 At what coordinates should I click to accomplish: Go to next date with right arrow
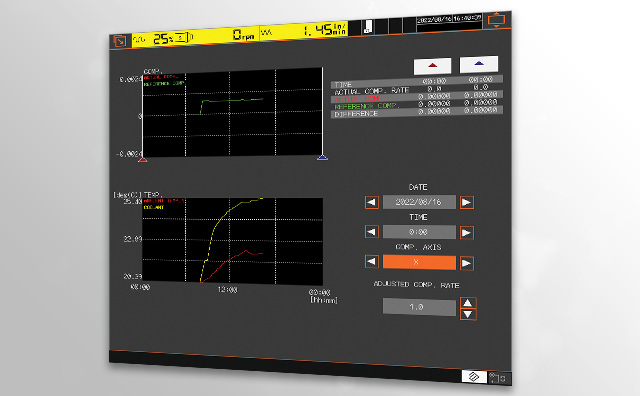(467, 202)
